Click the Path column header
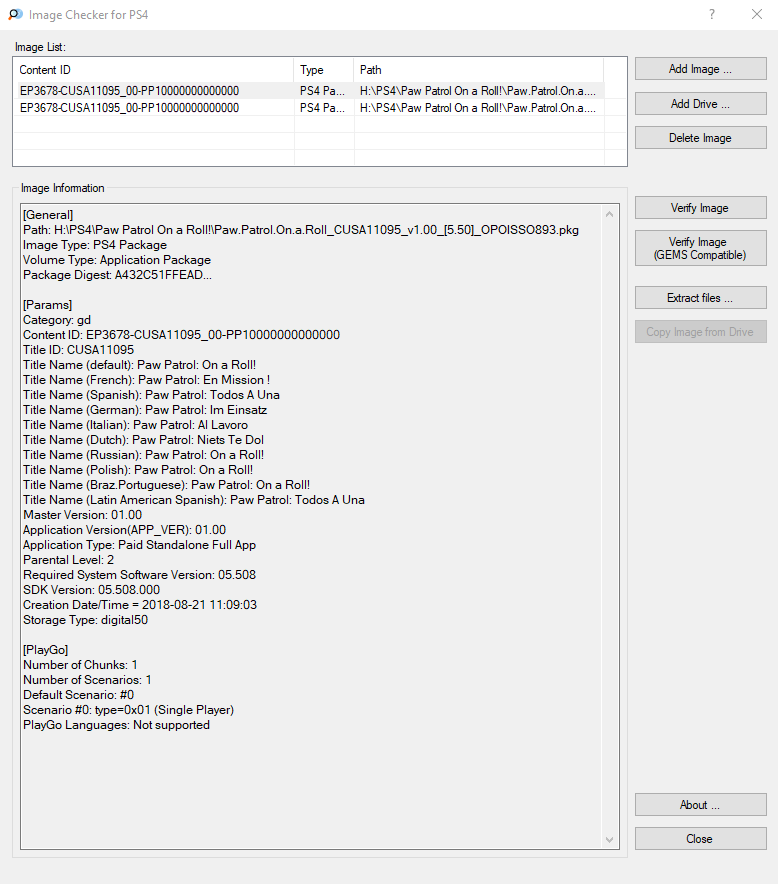The width and height of the screenshot is (778, 884). 479,70
